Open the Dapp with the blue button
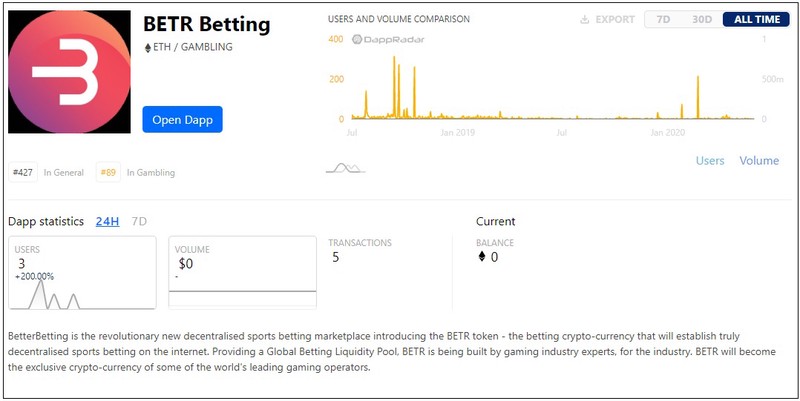Screen dimensions: 800x401 pos(182,119)
